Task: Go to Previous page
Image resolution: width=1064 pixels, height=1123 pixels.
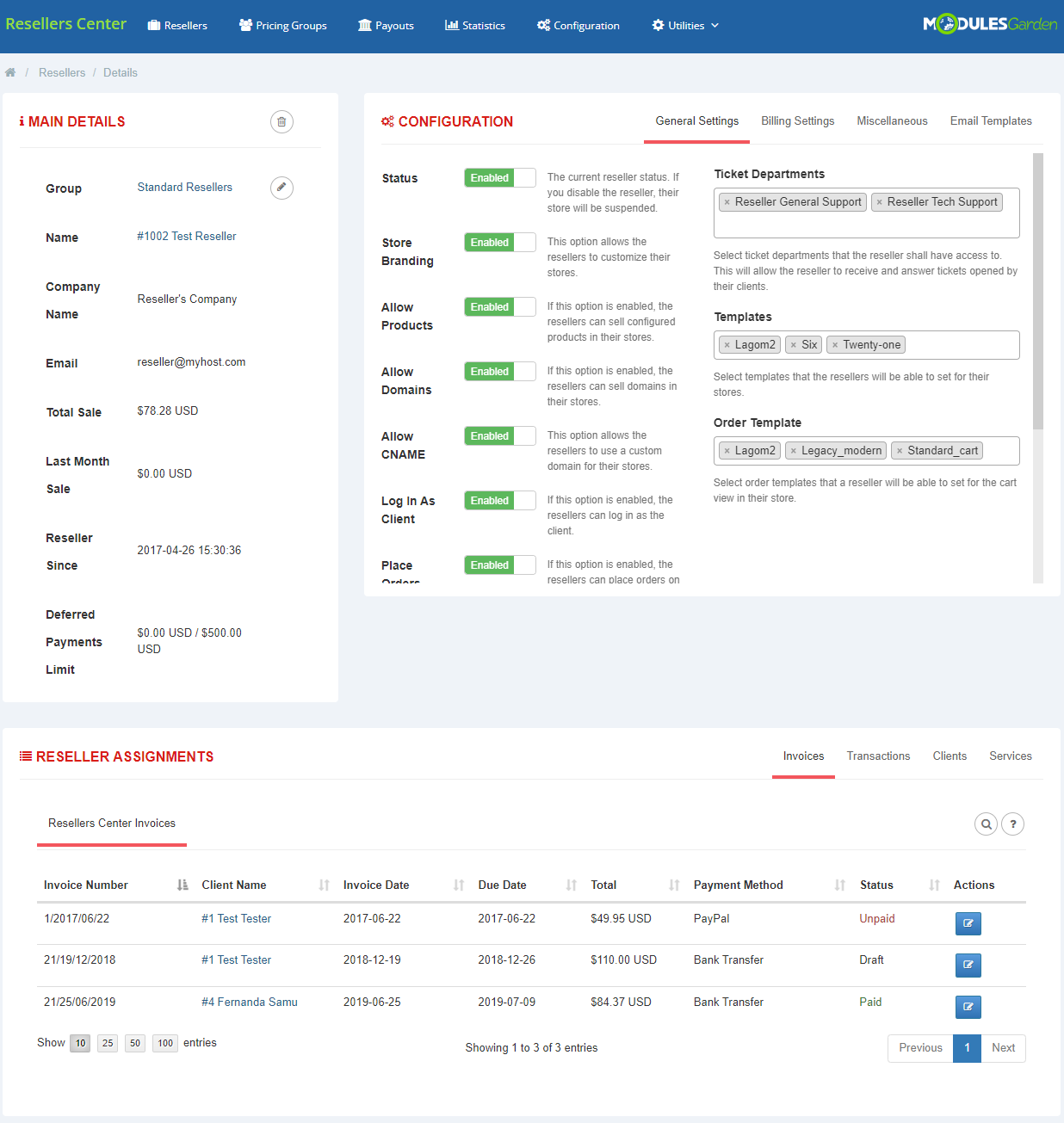Action: pos(920,1048)
